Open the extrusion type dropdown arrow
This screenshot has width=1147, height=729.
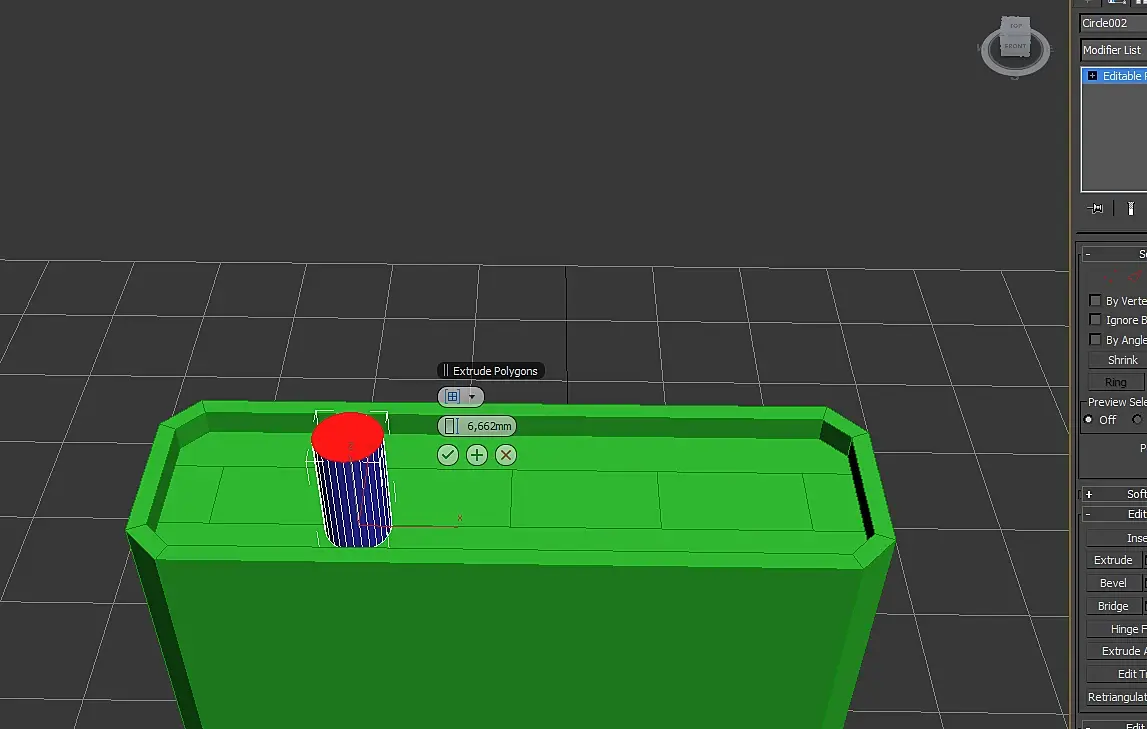pyautogui.click(x=472, y=396)
